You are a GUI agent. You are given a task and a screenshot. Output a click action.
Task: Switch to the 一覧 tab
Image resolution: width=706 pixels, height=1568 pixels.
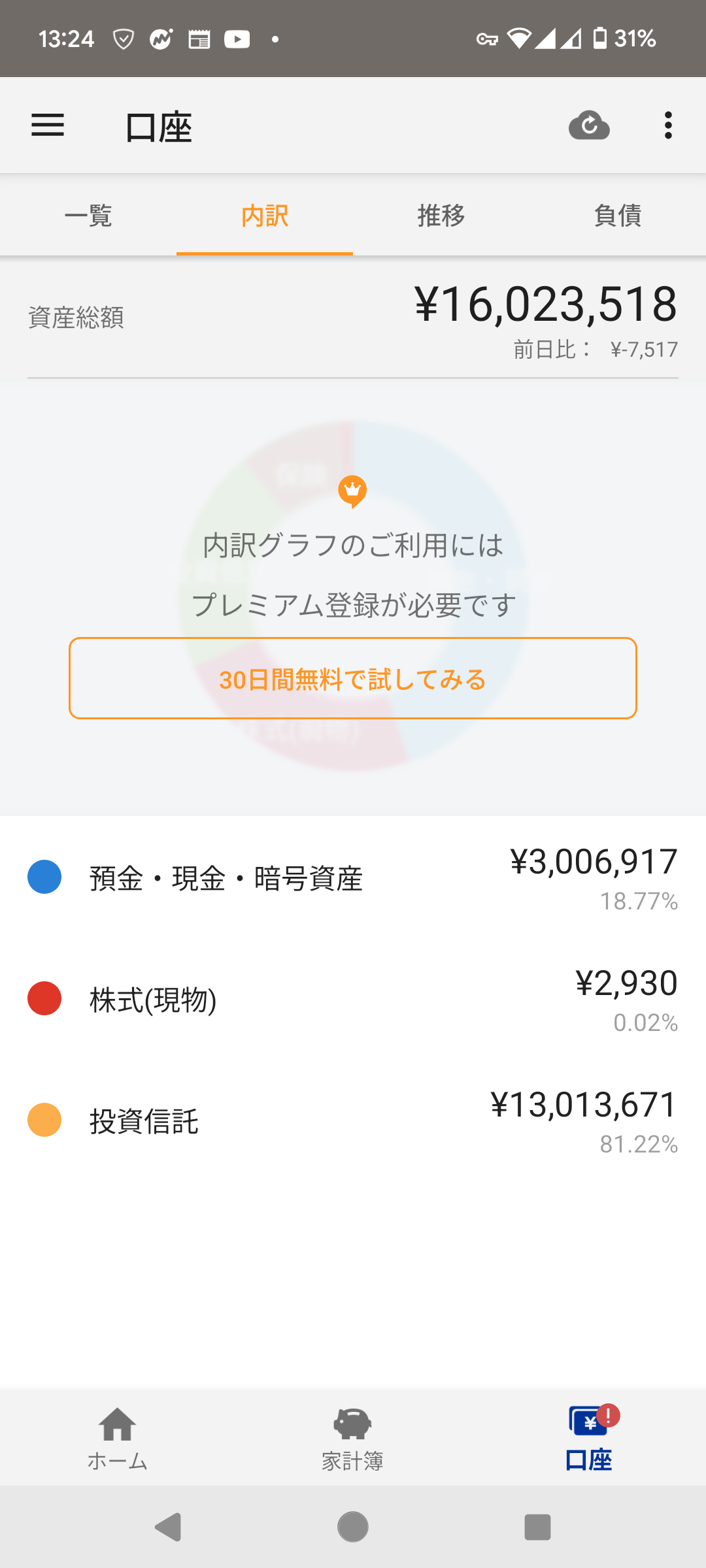[88, 215]
